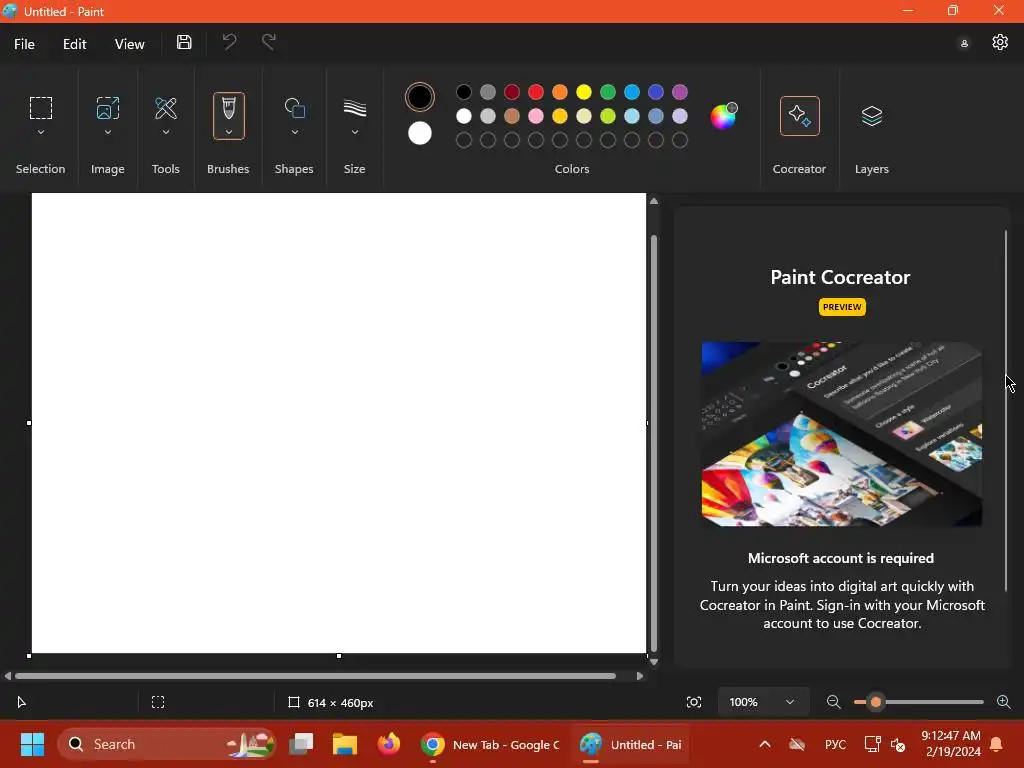Image resolution: width=1024 pixels, height=768 pixels.
Task: Open the View menu
Action: [129, 44]
